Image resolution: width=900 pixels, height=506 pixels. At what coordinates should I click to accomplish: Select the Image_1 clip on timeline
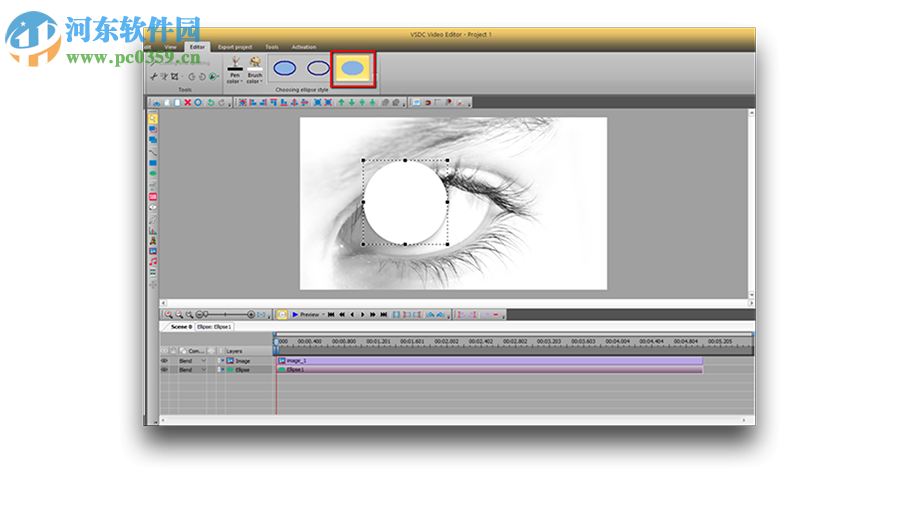(490, 361)
